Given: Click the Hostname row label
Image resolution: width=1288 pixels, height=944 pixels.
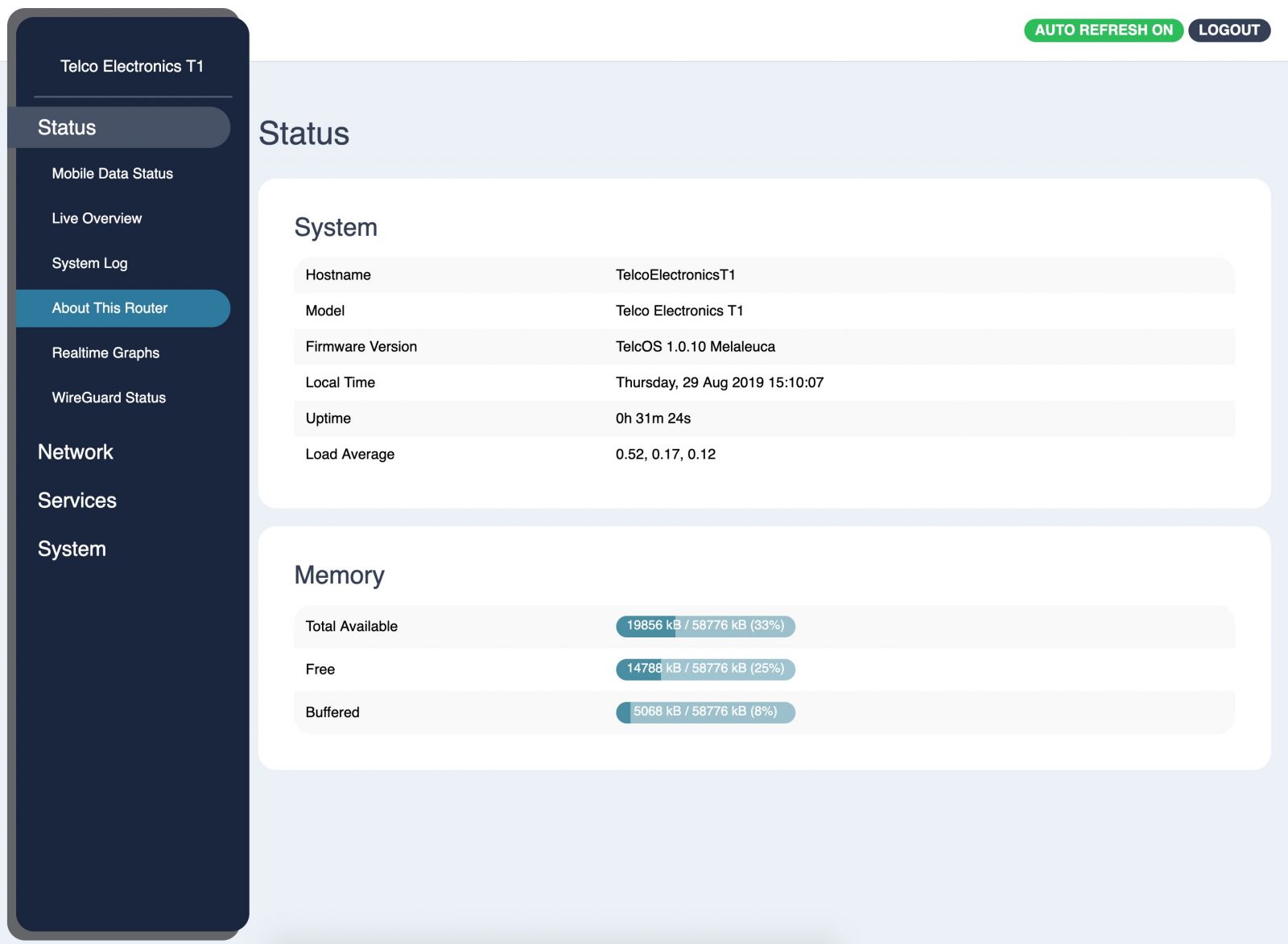Looking at the screenshot, I should (338, 275).
